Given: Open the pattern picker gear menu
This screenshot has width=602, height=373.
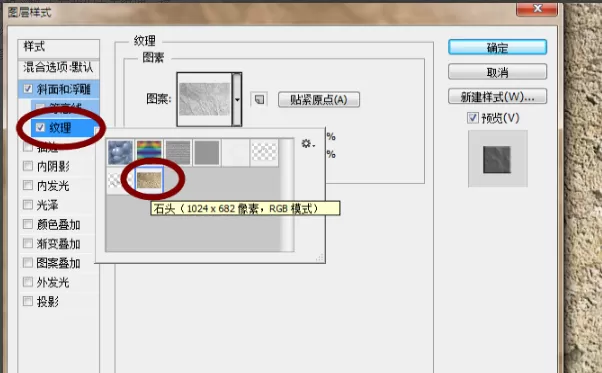Looking at the screenshot, I should [x=308, y=144].
